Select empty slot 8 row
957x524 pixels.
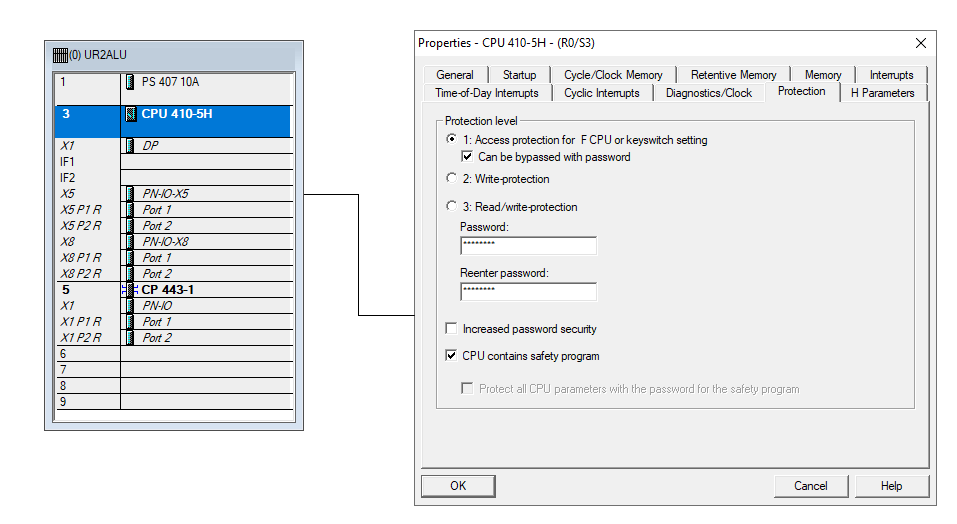point(174,386)
